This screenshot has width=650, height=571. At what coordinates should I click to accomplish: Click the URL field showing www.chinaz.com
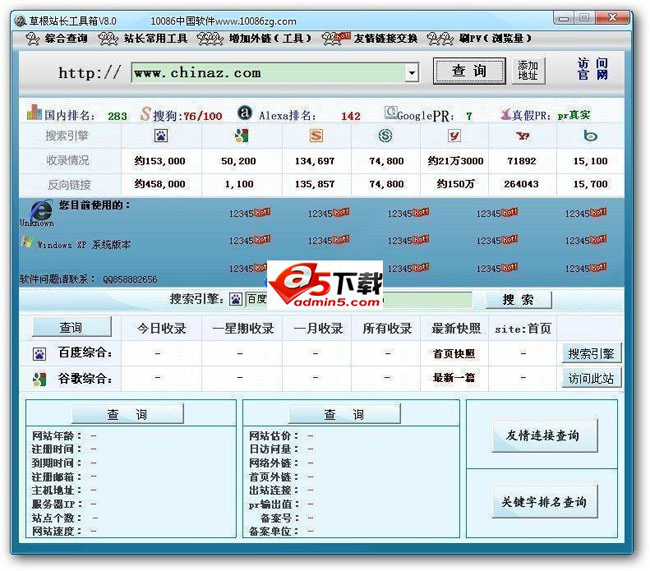(x=269, y=73)
